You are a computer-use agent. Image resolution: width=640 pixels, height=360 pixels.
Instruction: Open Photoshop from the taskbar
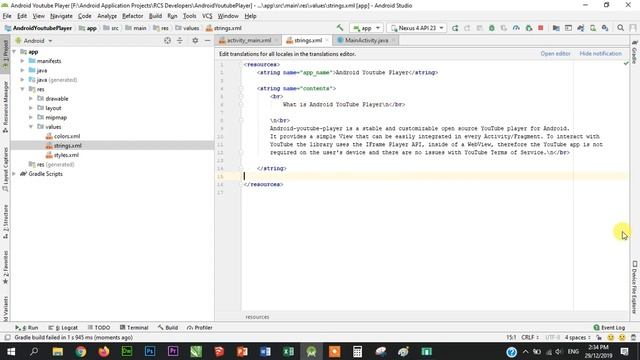pyautogui.click(x=150, y=351)
